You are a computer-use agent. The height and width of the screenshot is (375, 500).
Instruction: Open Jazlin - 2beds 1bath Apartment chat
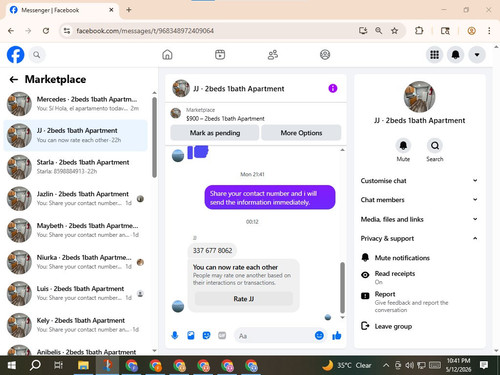point(76,198)
